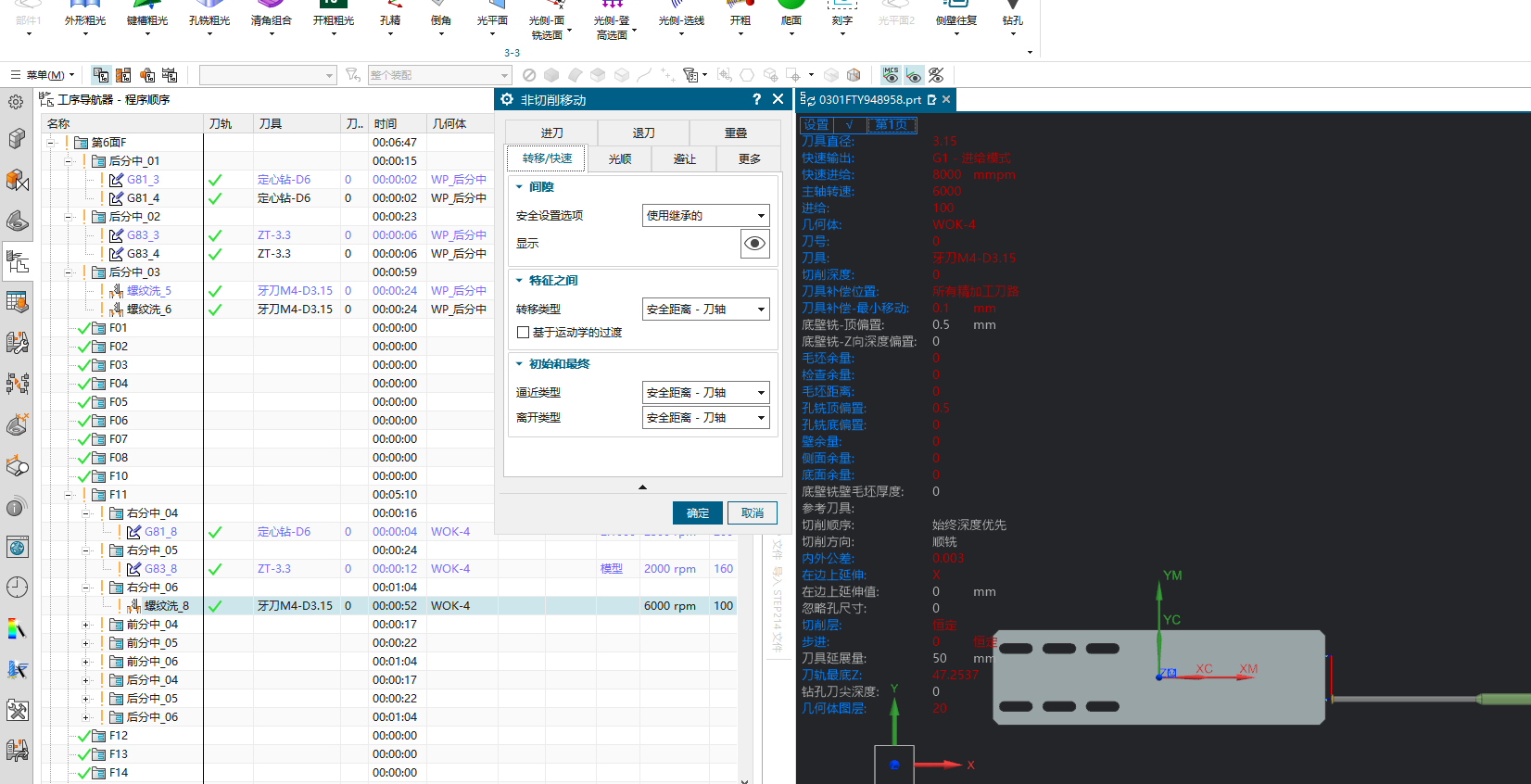Click the 名称 column header
The width and height of the screenshot is (1531, 784).
pyautogui.click(x=124, y=123)
